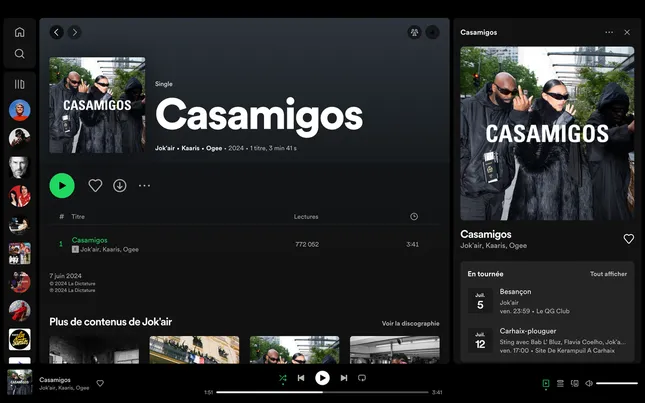This screenshot has width=645, height=403.
Task: Click Tout afficher in En tournée
Action: pyautogui.click(x=608, y=274)
